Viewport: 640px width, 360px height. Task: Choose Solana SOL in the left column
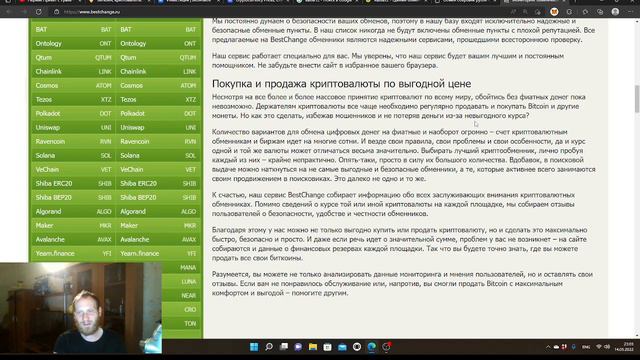point(73,156)
